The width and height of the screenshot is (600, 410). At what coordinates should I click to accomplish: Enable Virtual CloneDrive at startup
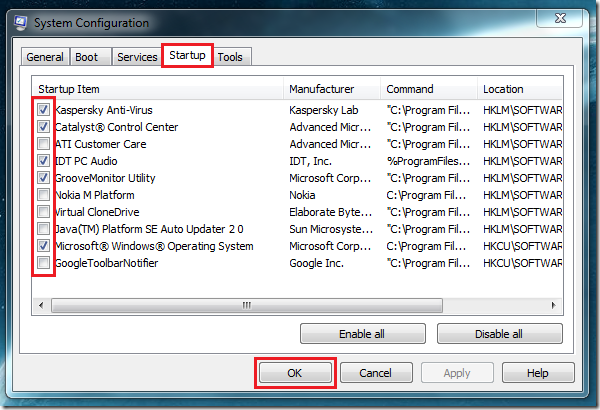[43, 212]
